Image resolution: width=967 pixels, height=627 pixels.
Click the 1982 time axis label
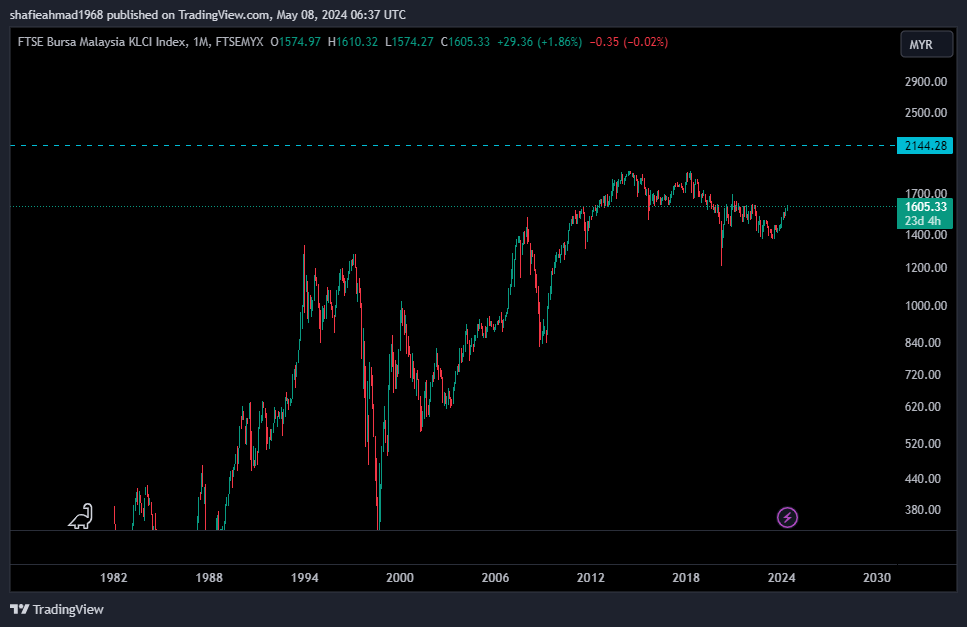[x=113, y=578]
